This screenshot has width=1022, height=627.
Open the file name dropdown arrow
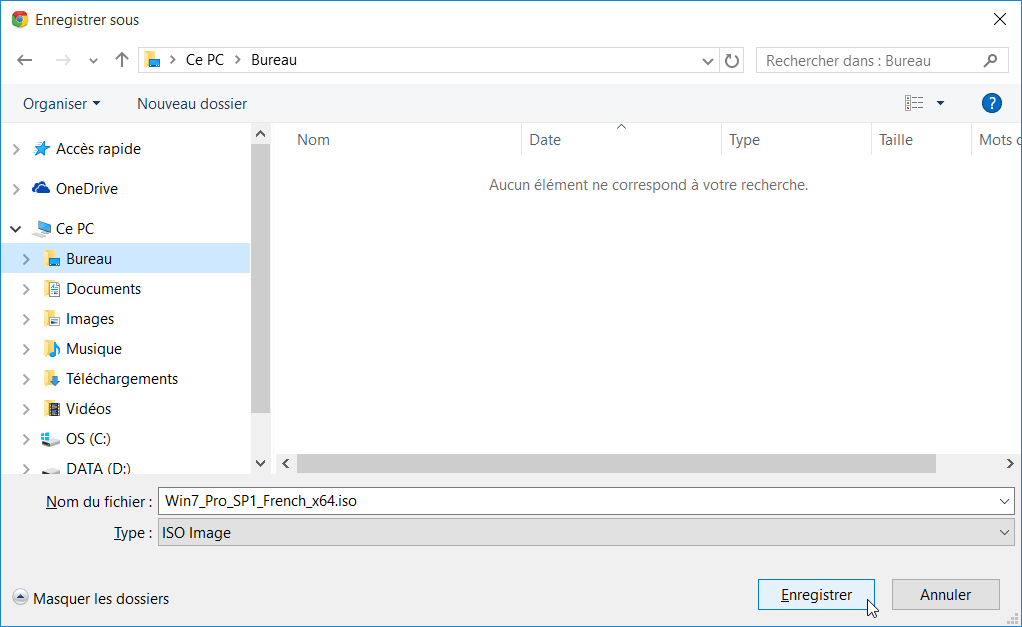[x=1004, y=501]
